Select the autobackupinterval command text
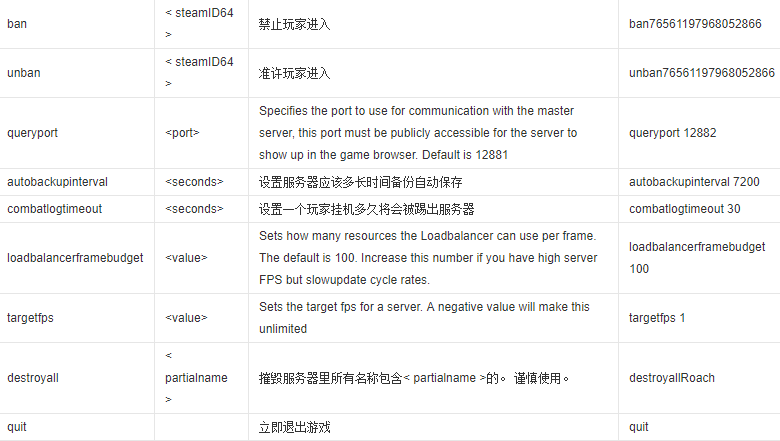 point(57,182)
